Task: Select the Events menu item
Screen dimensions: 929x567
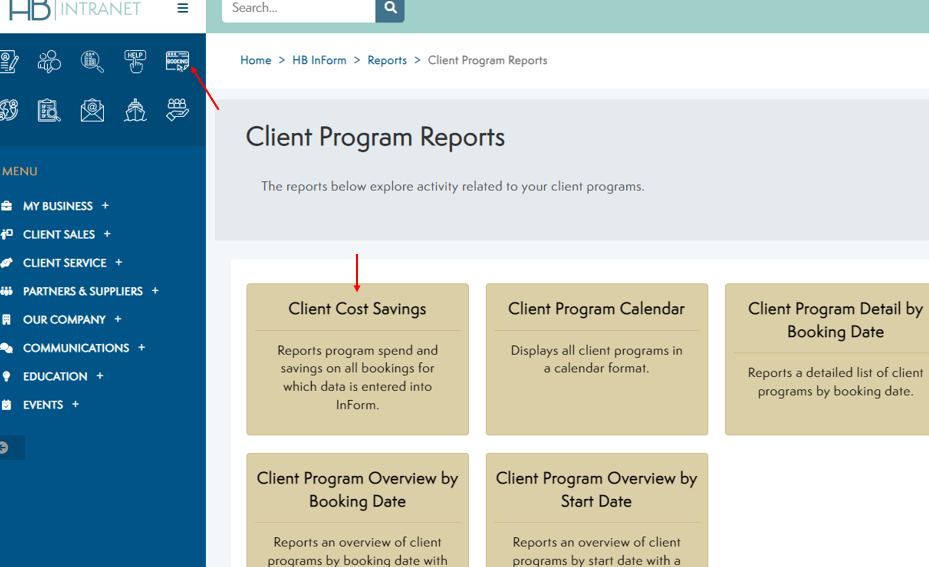Action: (x=43, y=405)
